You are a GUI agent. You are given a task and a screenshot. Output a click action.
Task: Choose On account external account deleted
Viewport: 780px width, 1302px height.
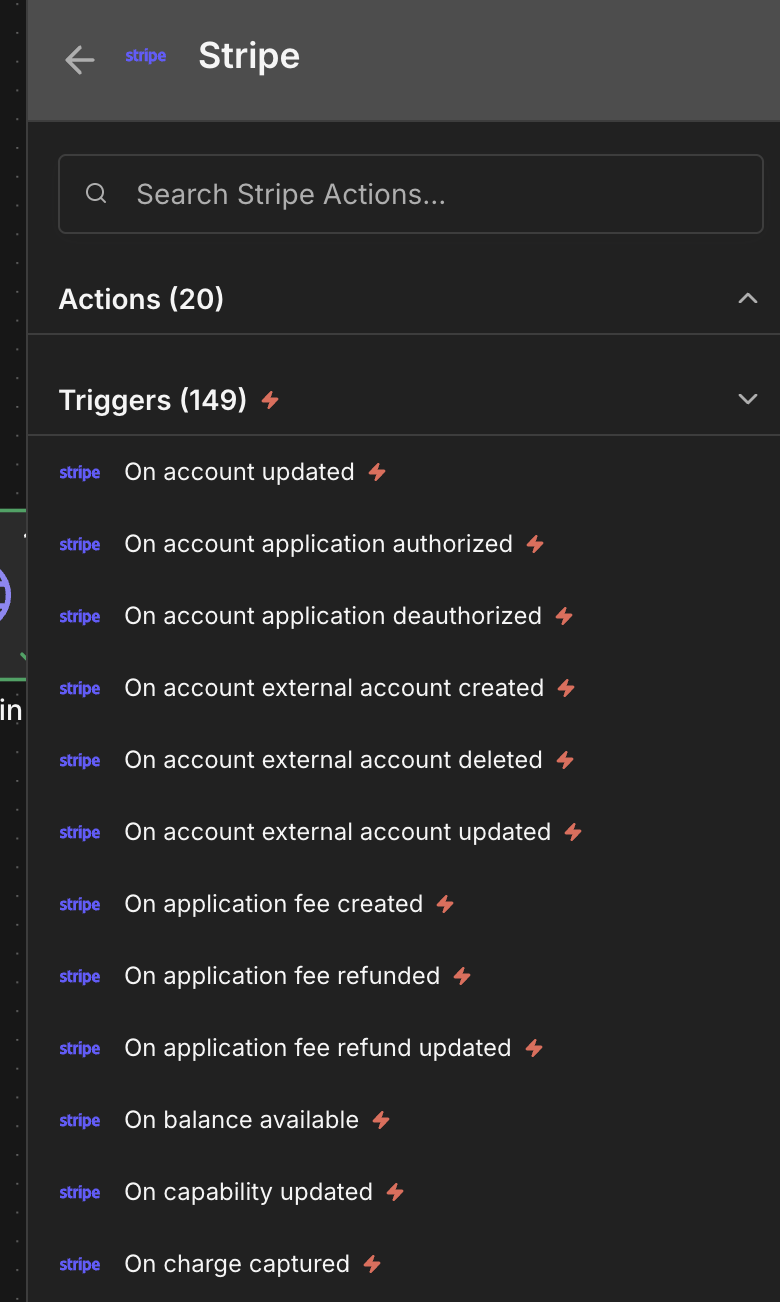tap(404, 760)
